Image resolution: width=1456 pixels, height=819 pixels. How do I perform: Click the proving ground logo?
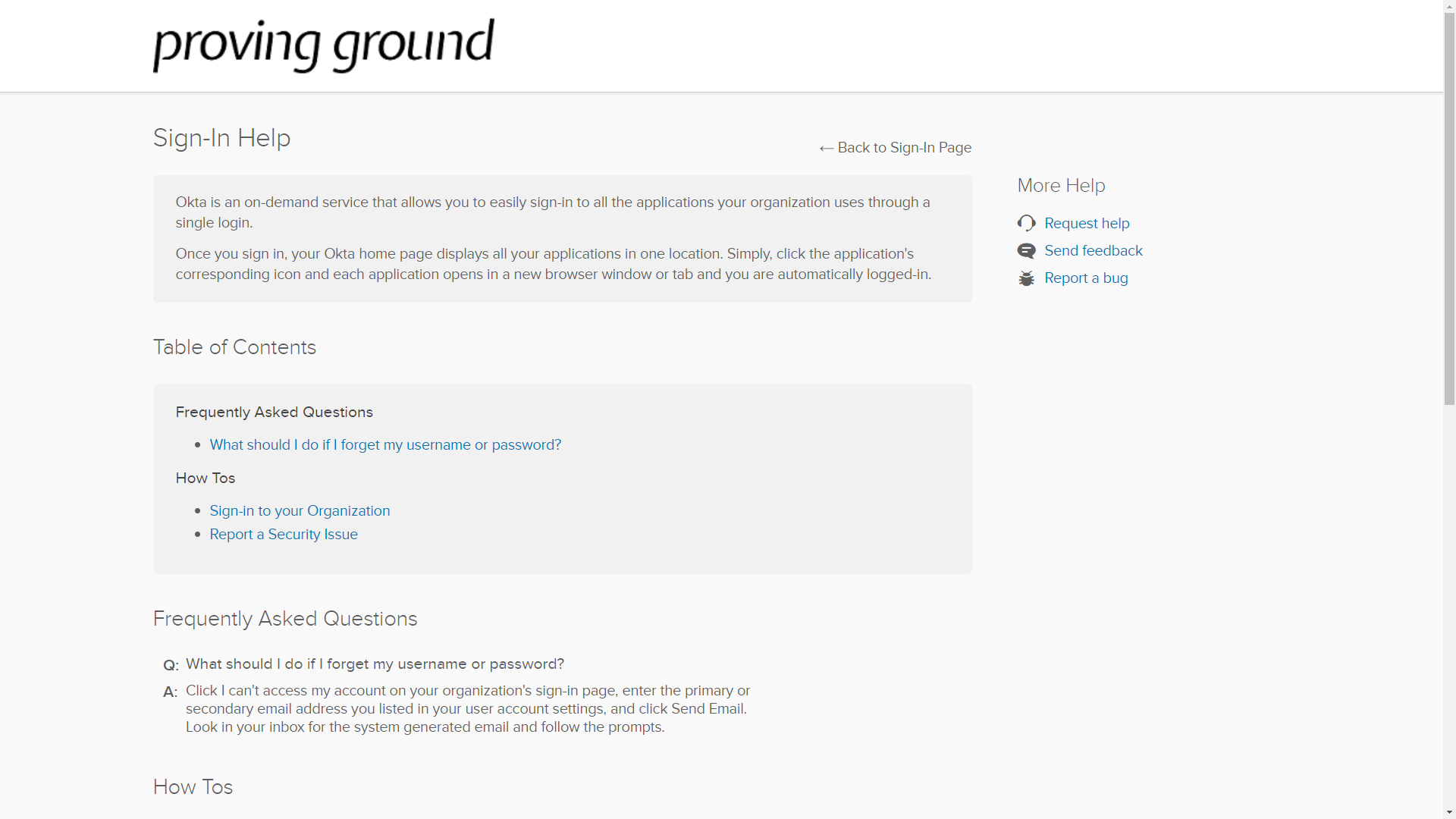(324, 45)
